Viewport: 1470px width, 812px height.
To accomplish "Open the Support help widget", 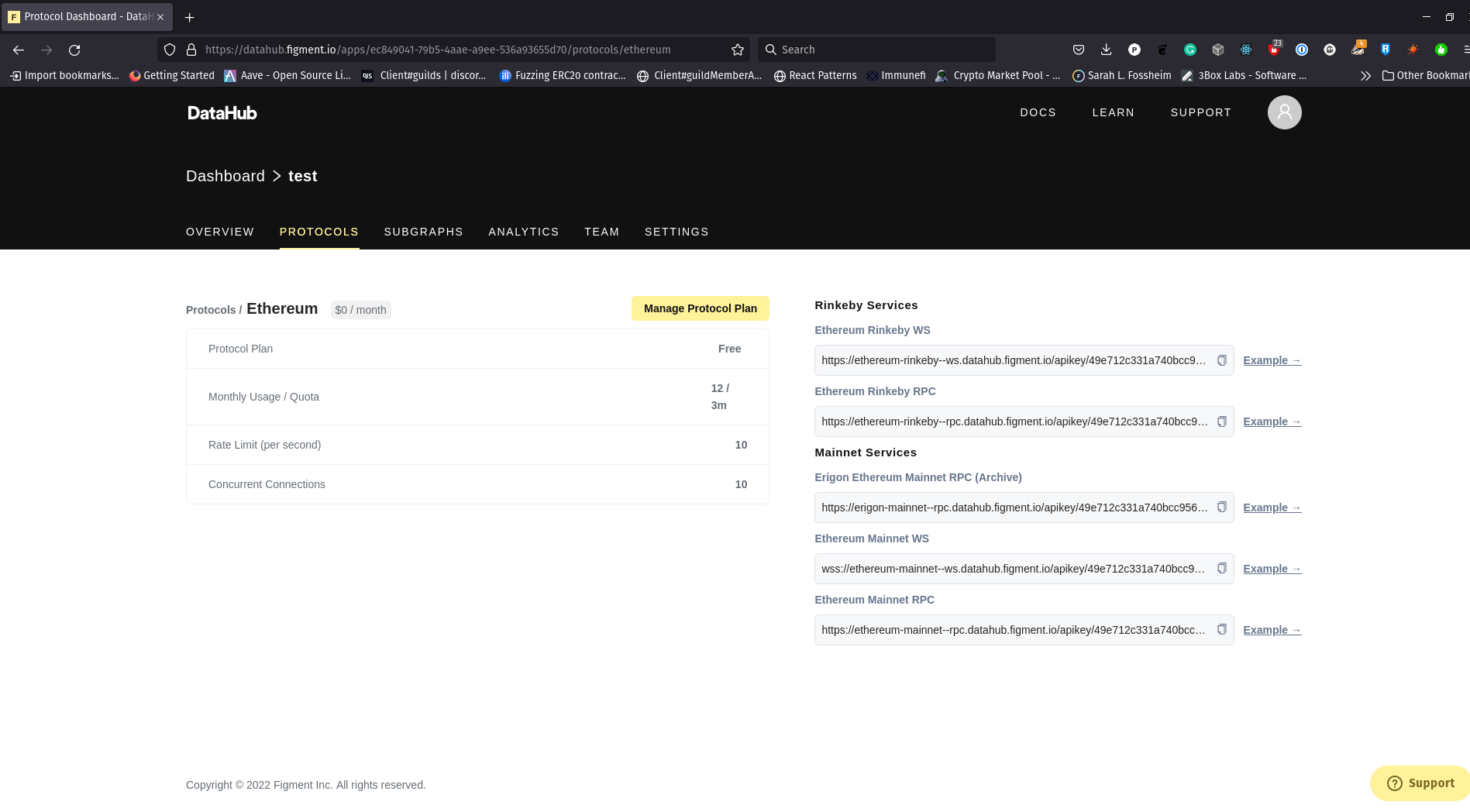I will [x=1419, y=783].
